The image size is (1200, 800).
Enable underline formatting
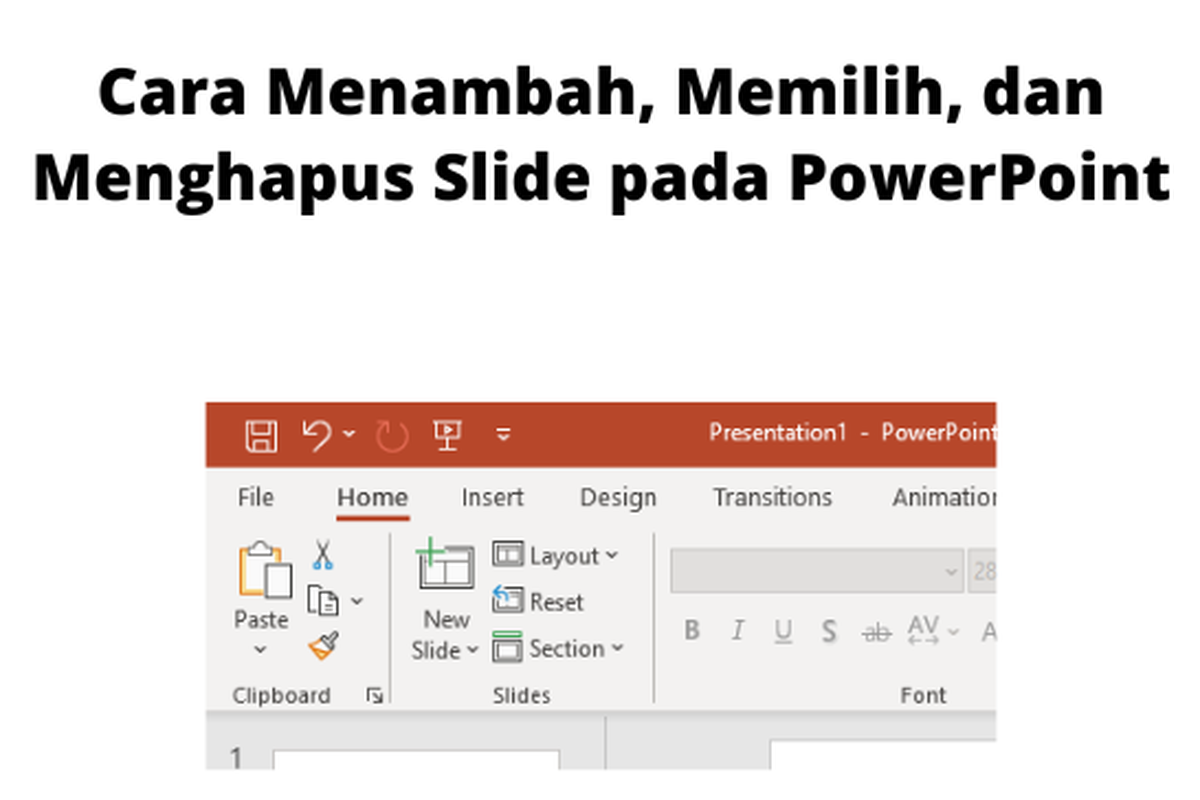click(784, 630)
